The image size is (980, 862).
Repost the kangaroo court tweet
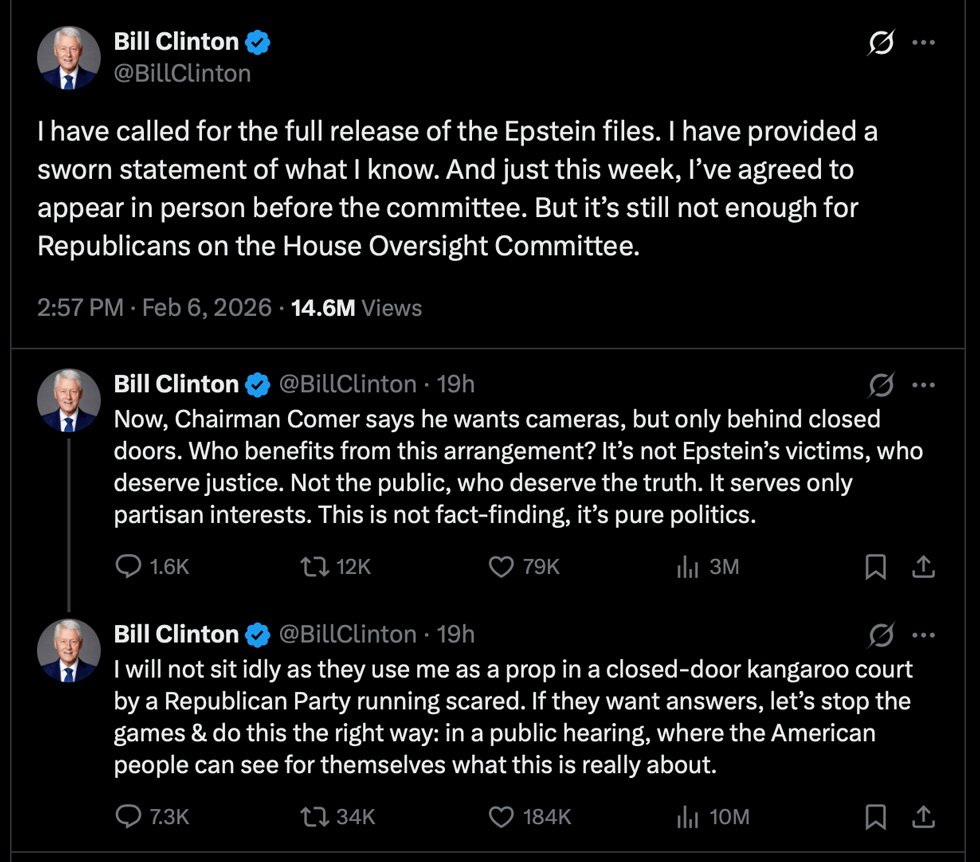pyautogui.click(x=315, y=817)
